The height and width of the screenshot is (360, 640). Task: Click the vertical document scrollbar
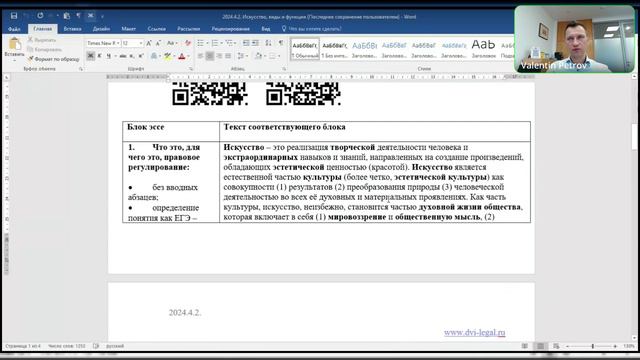coord(634,208)
